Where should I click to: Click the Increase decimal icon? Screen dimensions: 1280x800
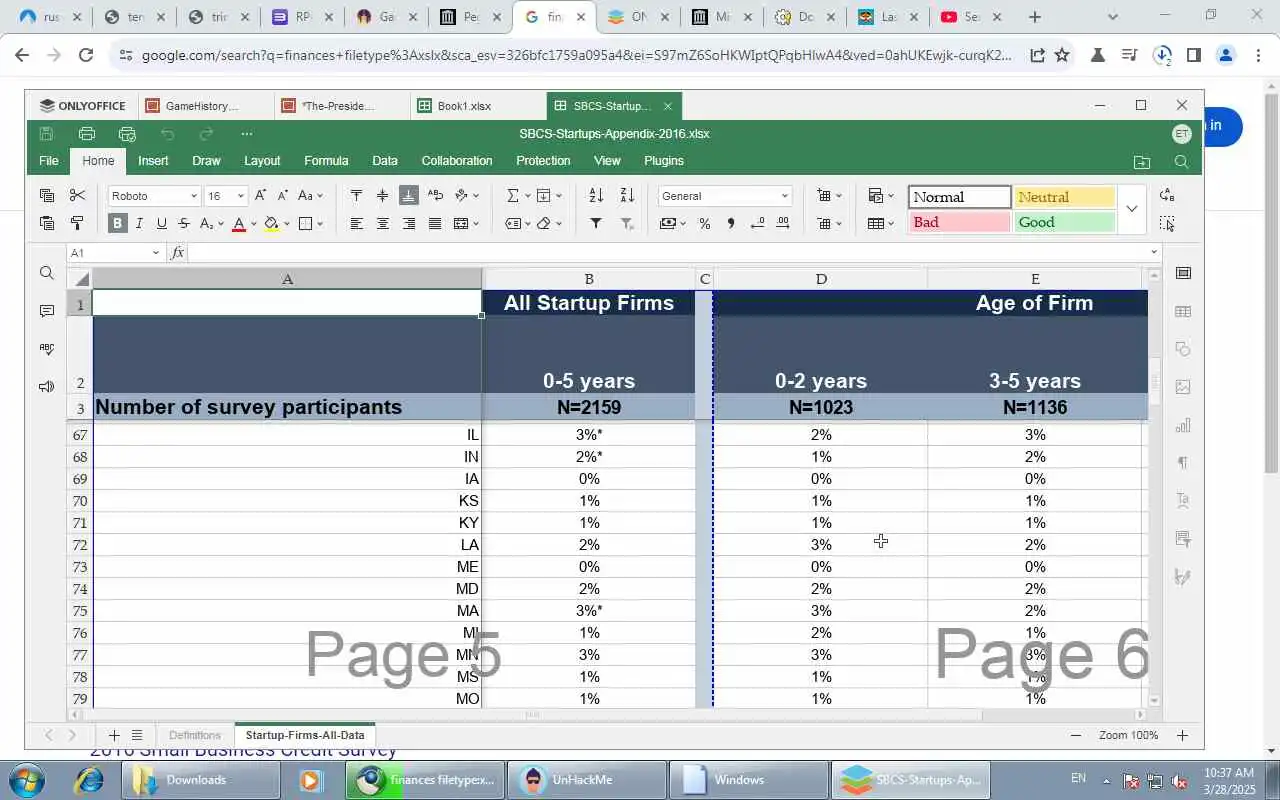pos(783,223)
